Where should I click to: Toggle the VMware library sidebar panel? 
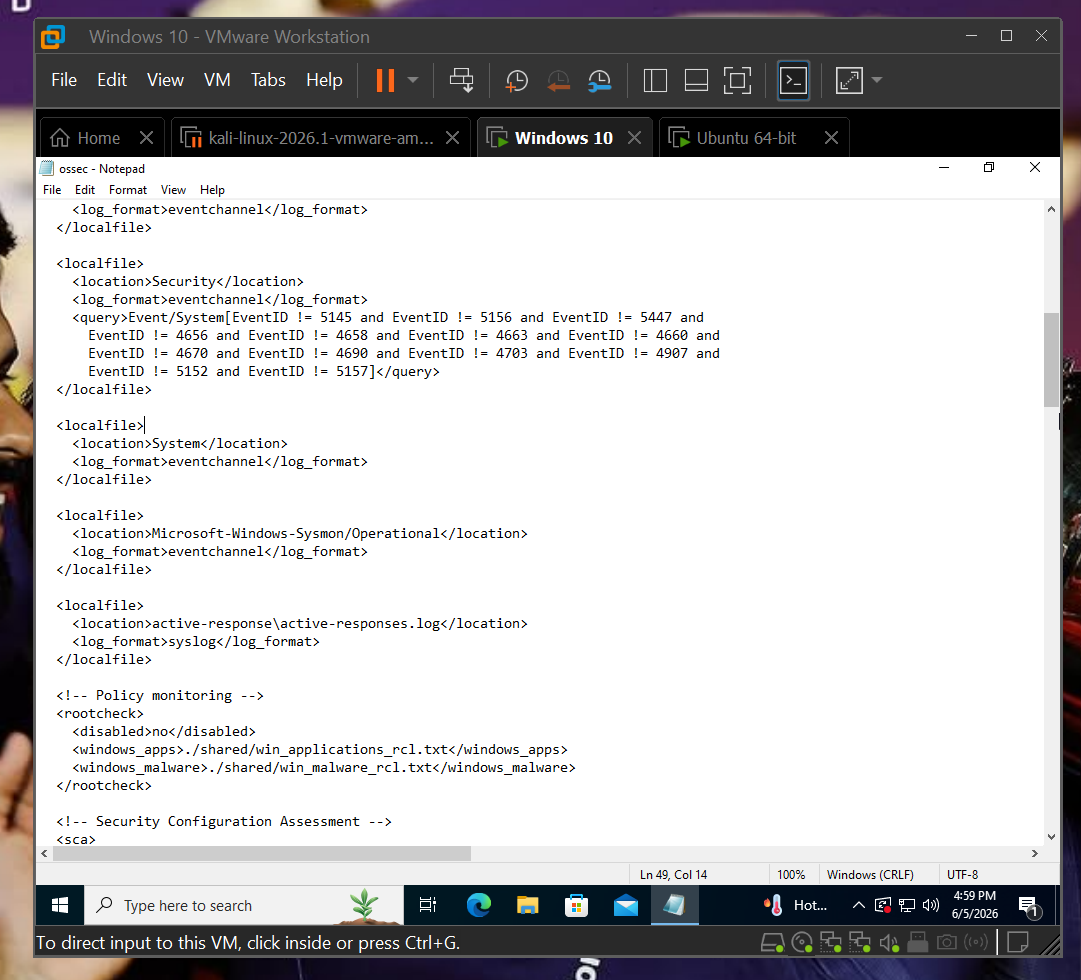click(x=655, y=80)
